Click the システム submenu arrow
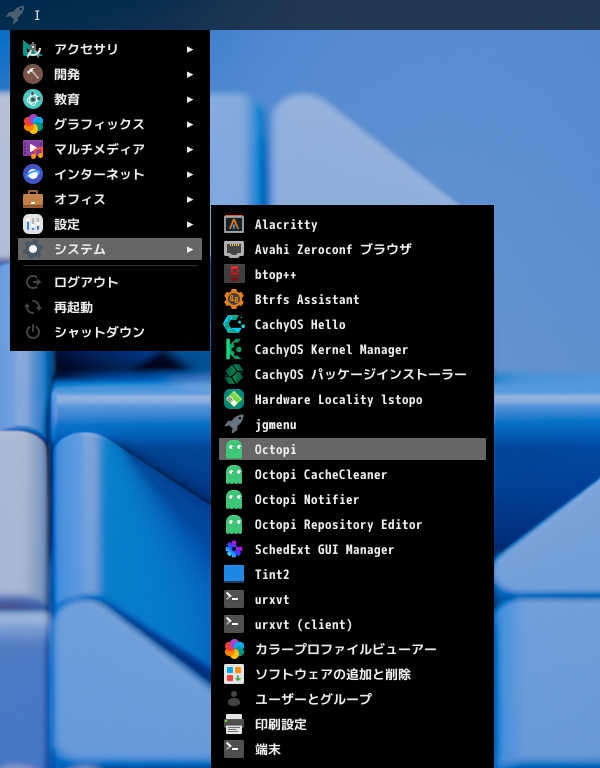This screenshot has width=600, height=768. 190,249
